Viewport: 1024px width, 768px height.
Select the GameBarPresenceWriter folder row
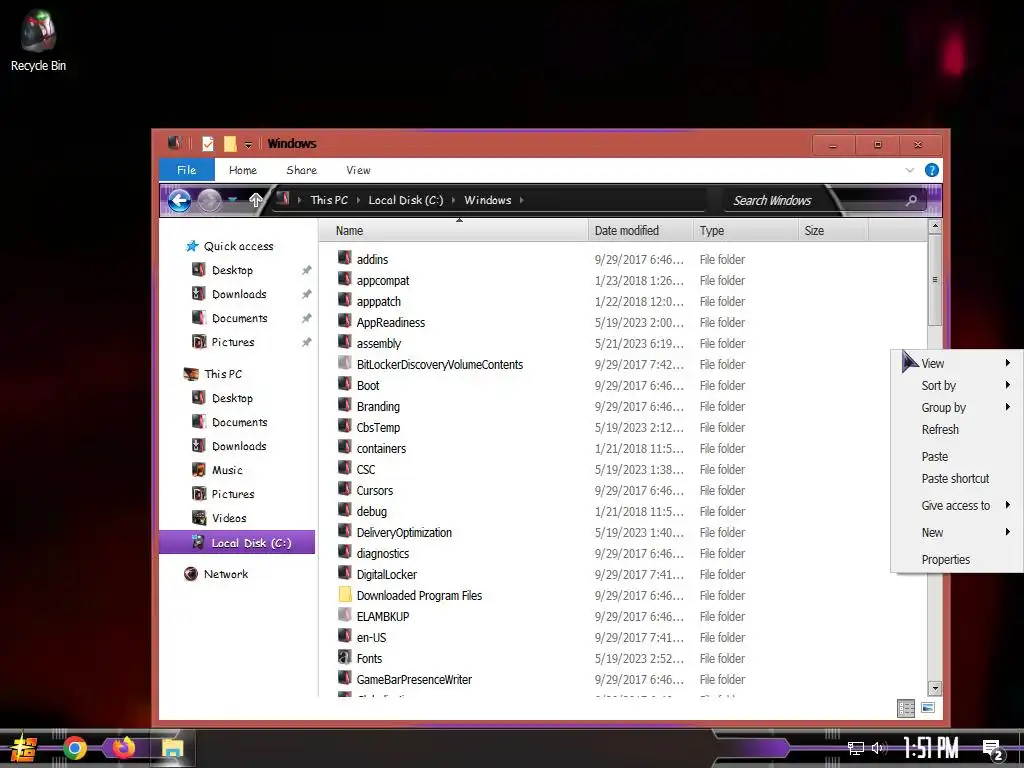tap(542, 679)
